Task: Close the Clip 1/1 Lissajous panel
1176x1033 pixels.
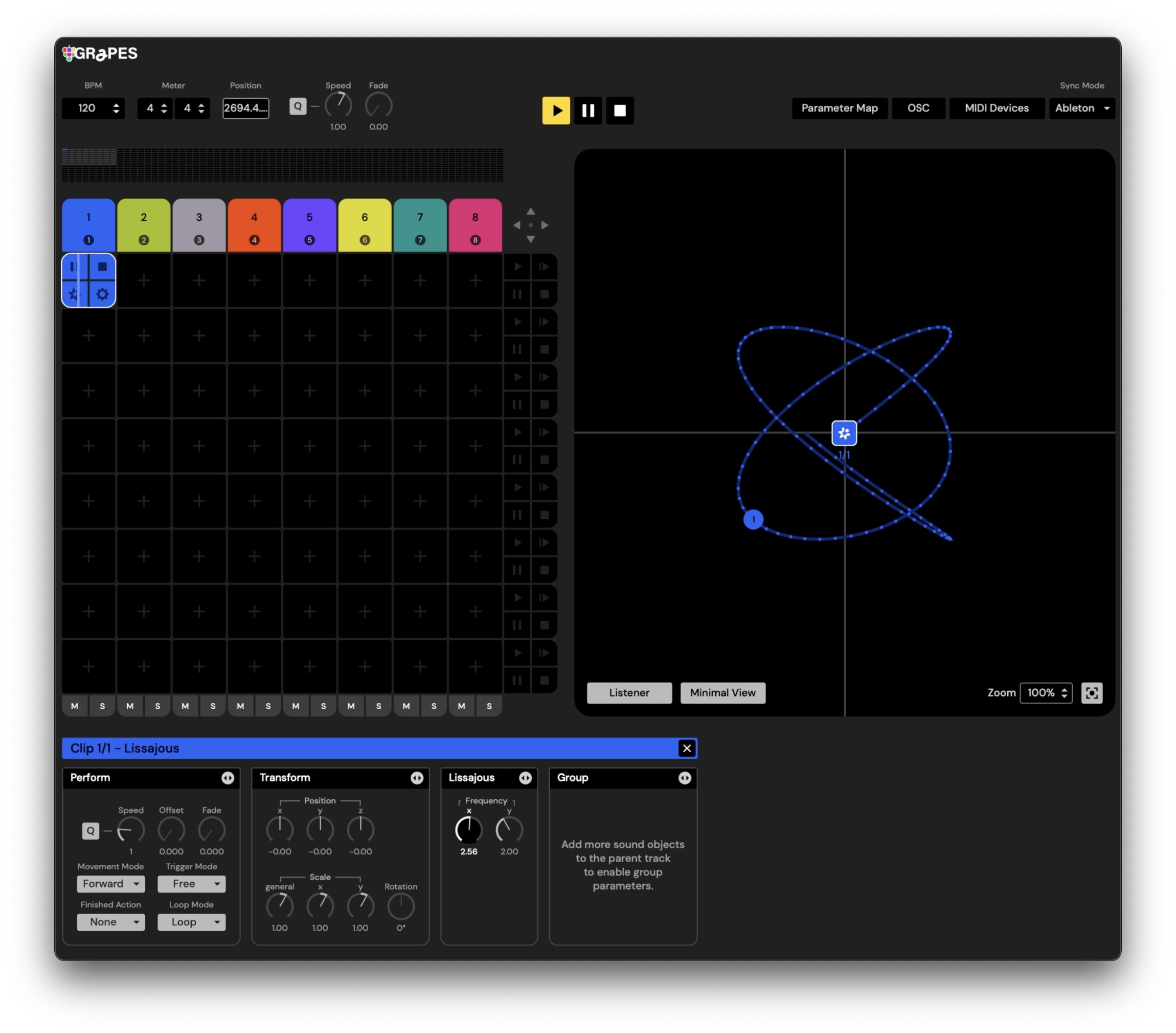Action: coord(686,748)
